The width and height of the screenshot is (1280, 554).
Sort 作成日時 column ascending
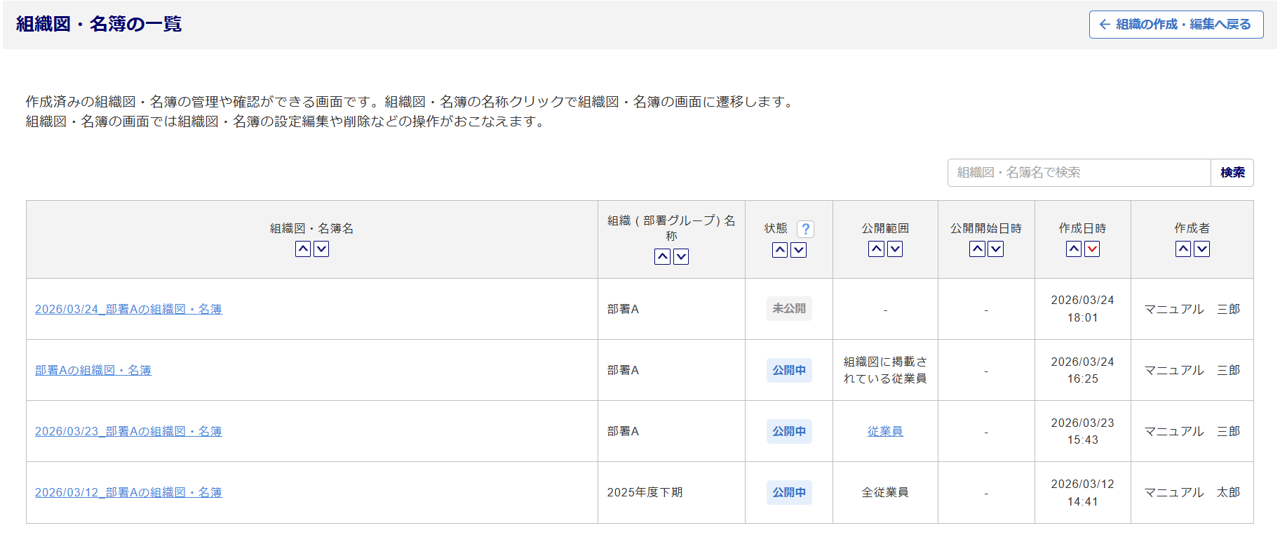pyautogui.click(x=1073, y=249)
